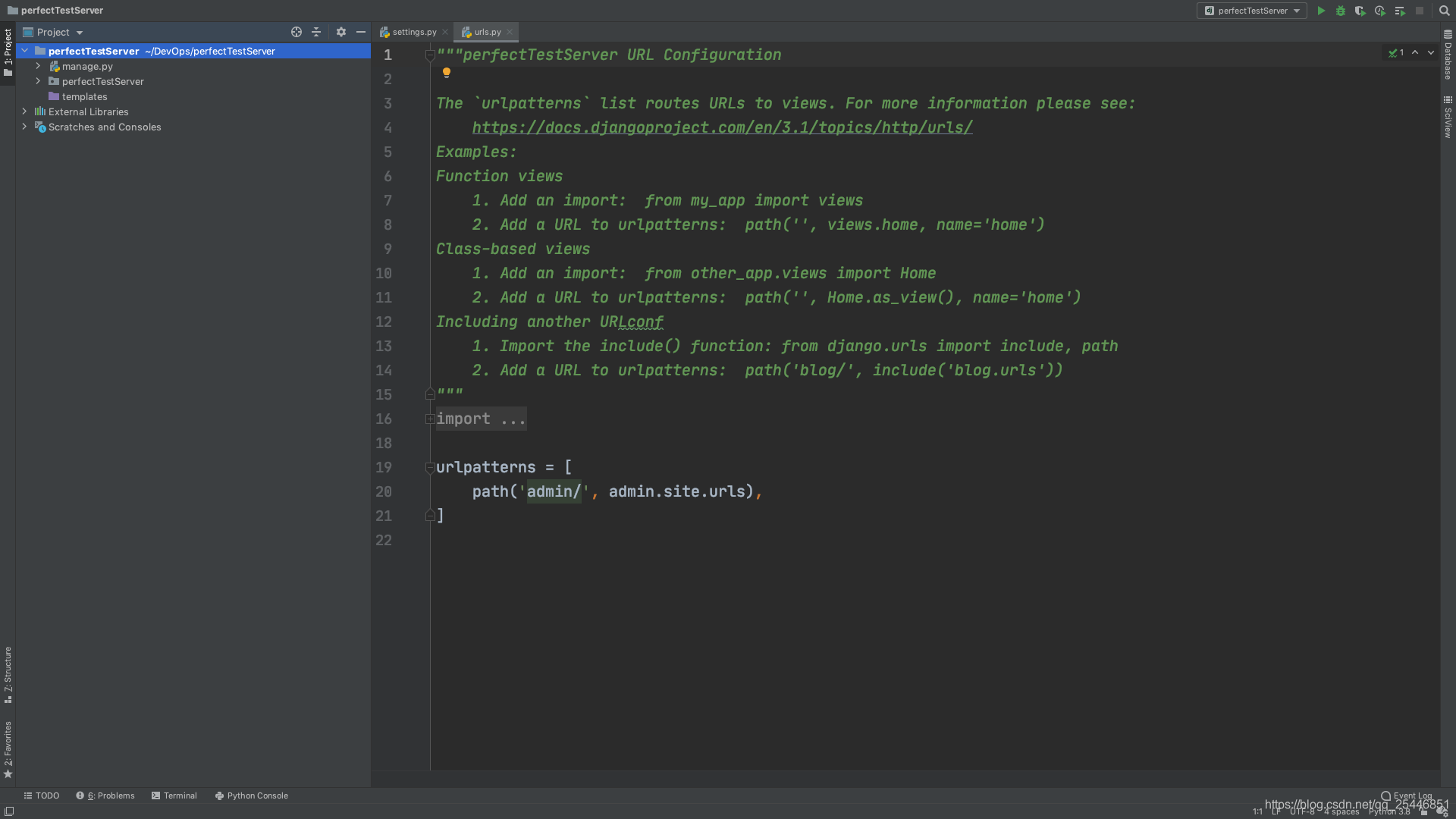The height and width of the screenshot is (819, 1456).
Task: Expand External Libraries
Action: [x=24, y=111]
